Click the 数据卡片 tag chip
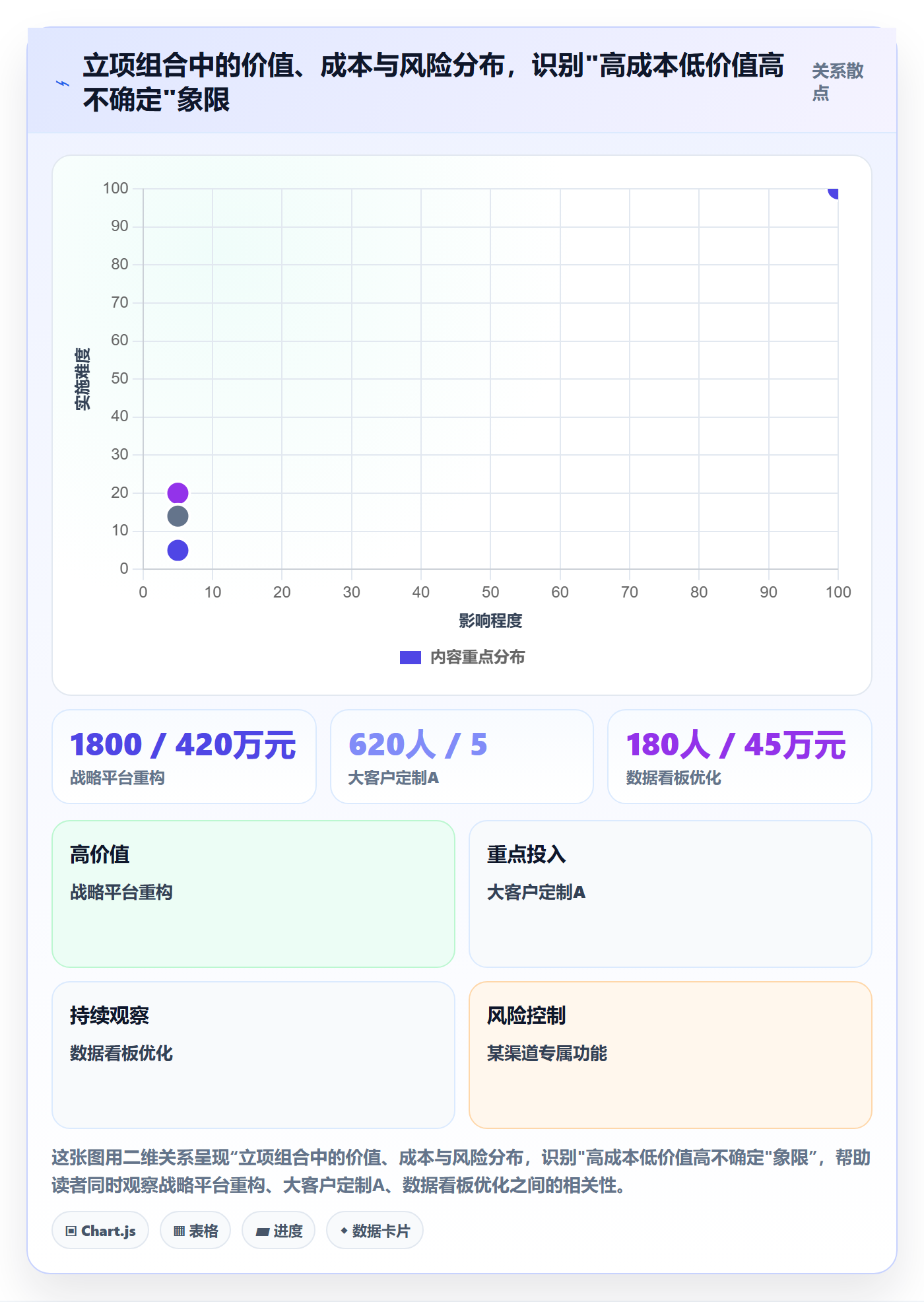This screenshot has height=1302, width=924. click(375, 1231)
